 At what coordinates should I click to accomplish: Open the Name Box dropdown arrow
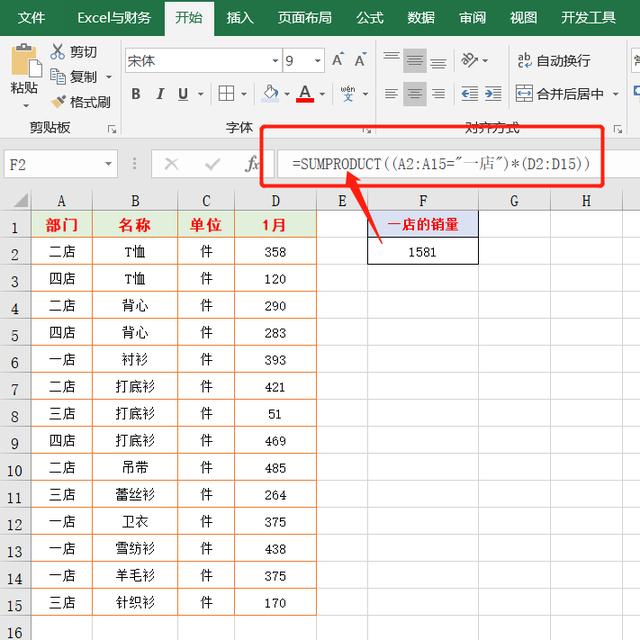coord(108,164)
